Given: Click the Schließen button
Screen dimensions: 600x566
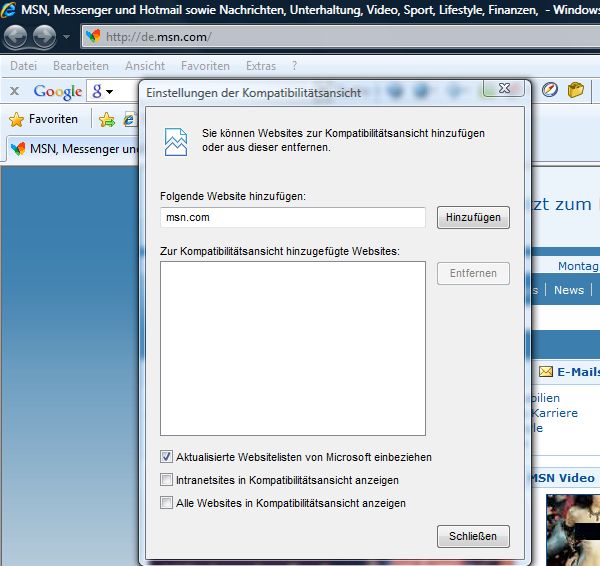Looking at the screenshot, I should [x=473, y=536].
